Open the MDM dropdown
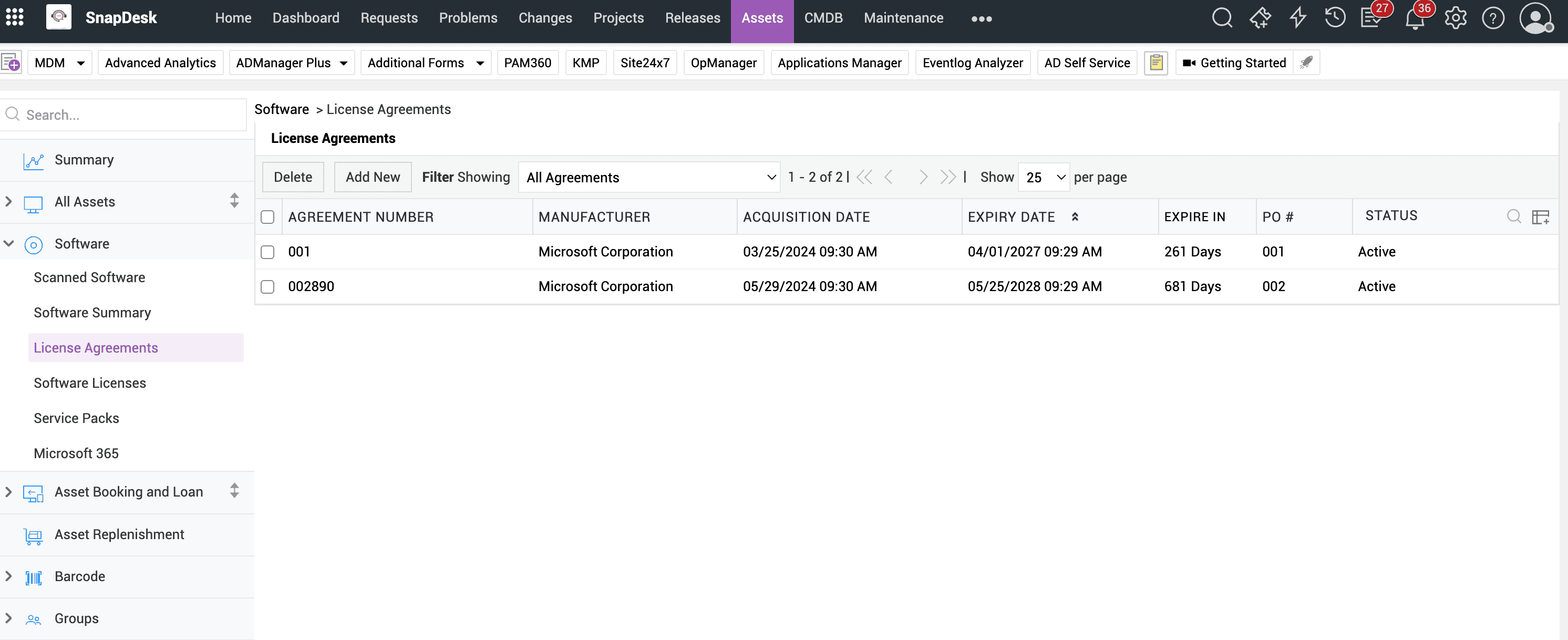 [60, 63]
